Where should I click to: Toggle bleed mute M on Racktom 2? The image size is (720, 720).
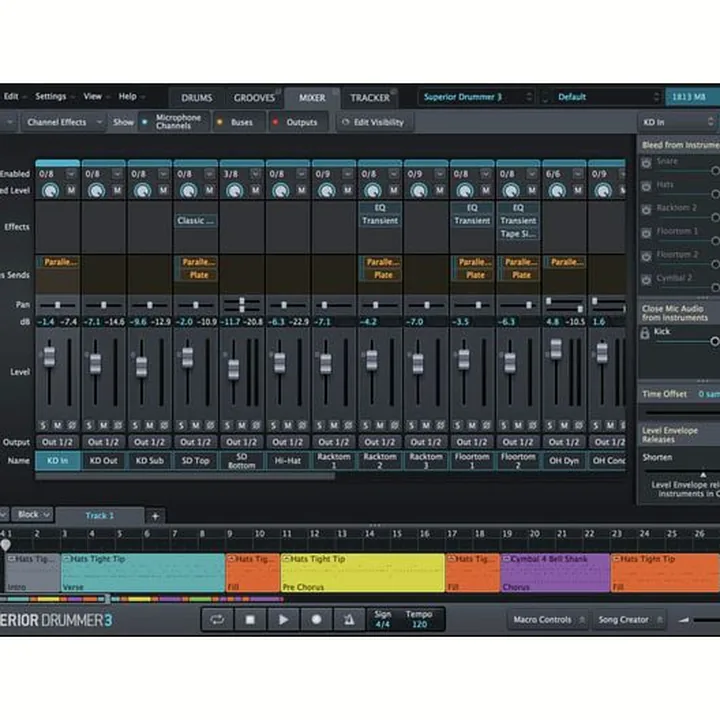[394, 190]
